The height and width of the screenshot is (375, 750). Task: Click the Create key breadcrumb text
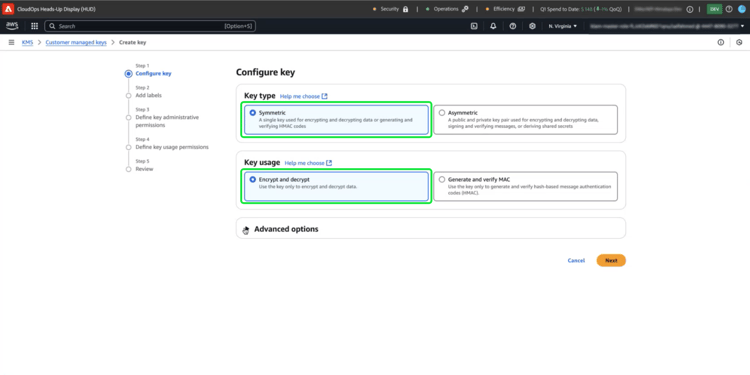pos(132,43)
